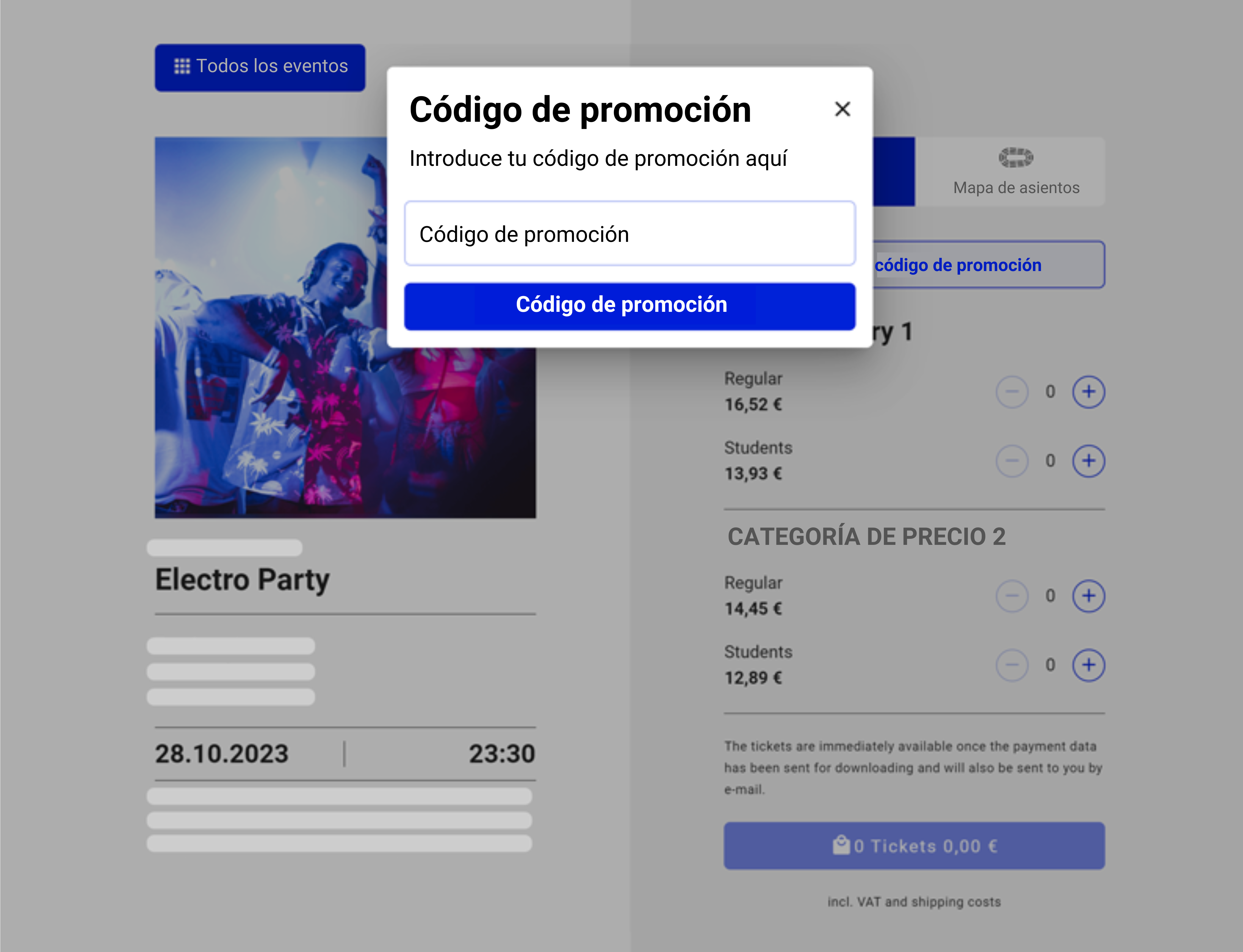Close the promotion code dialog
The image size is (1243, 952).
(843, 109)
